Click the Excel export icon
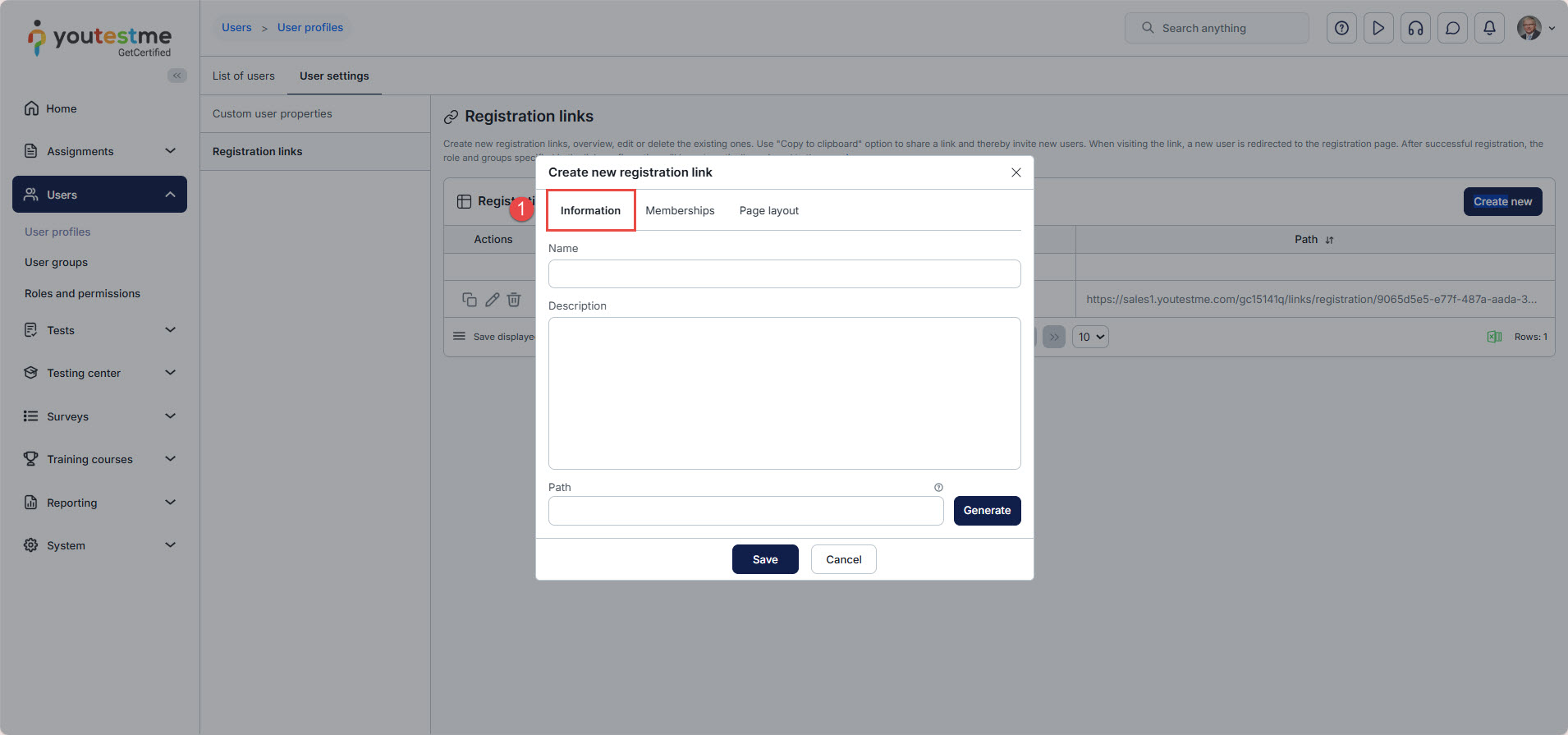This screenshot has height=735, width=1568. (1494, 337)
